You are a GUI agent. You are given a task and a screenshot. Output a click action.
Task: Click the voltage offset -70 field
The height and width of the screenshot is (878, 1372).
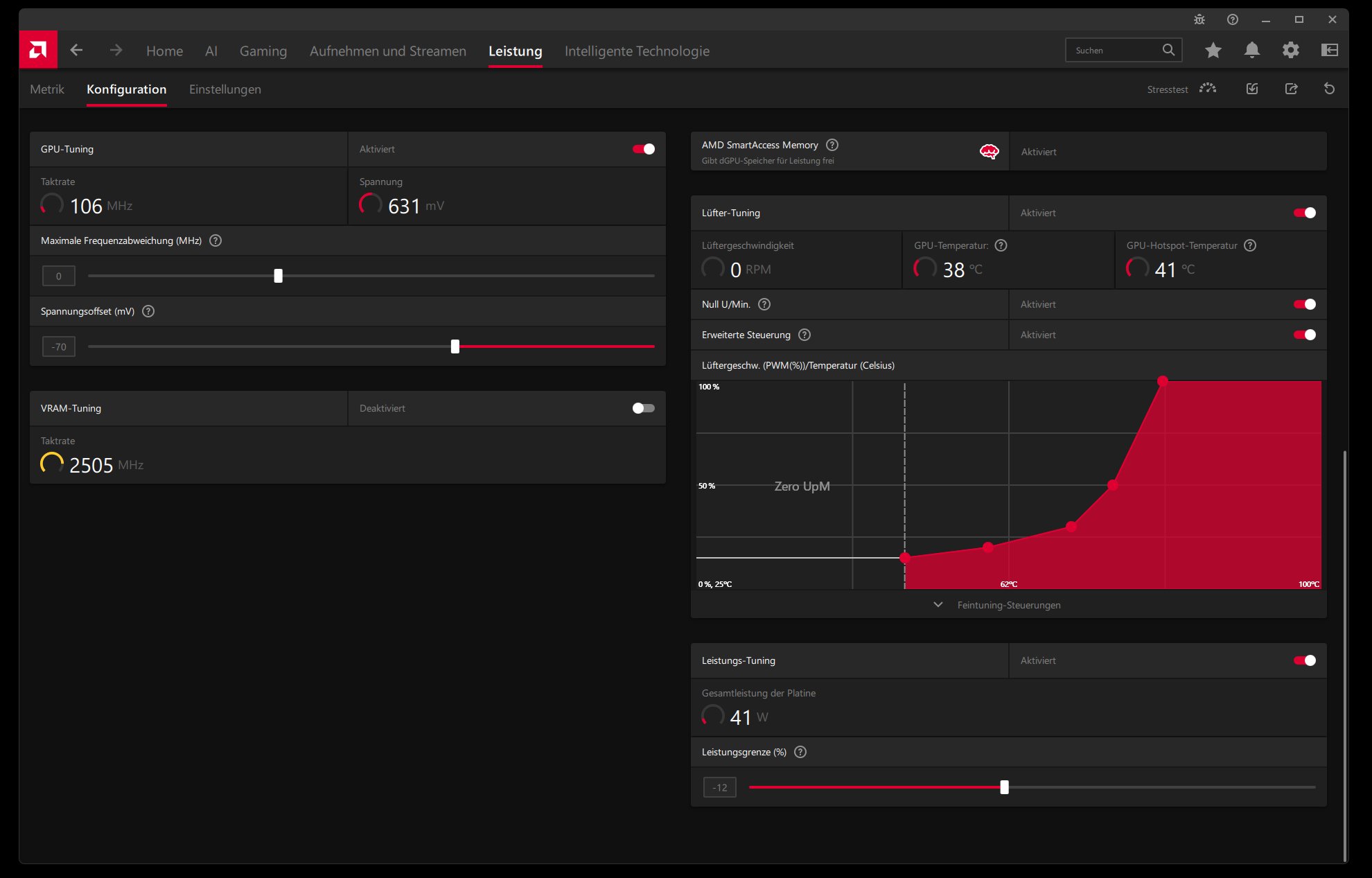[x=59, y=346]
